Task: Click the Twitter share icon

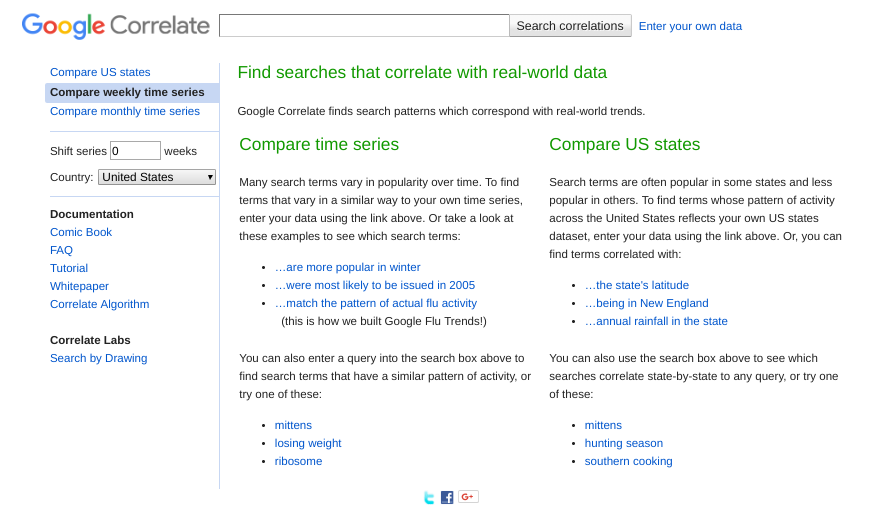Action: (x=429, y=497)
